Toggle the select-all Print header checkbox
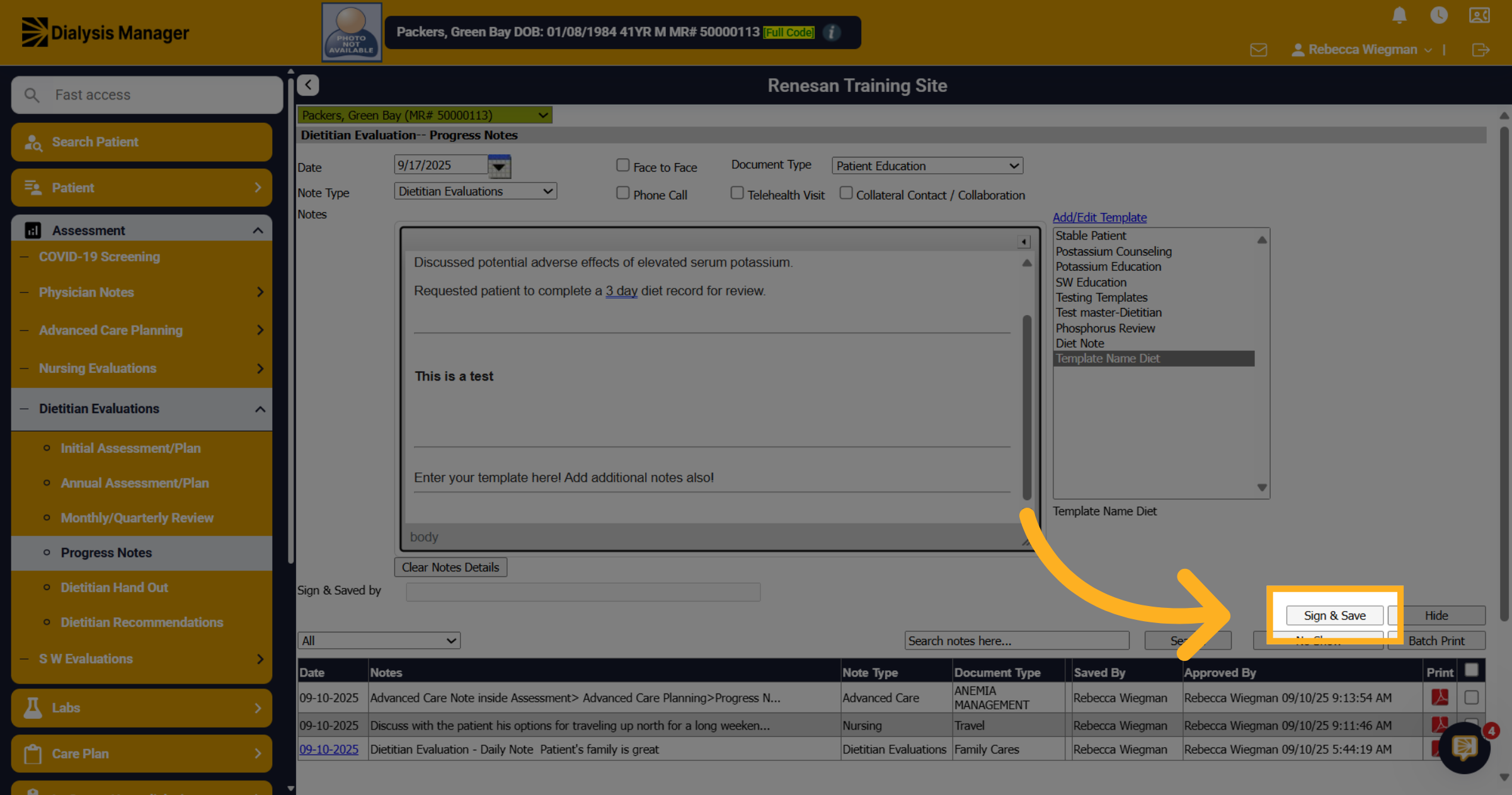The height and width of the screenshot is (795, 1512). pos(1472,670)
